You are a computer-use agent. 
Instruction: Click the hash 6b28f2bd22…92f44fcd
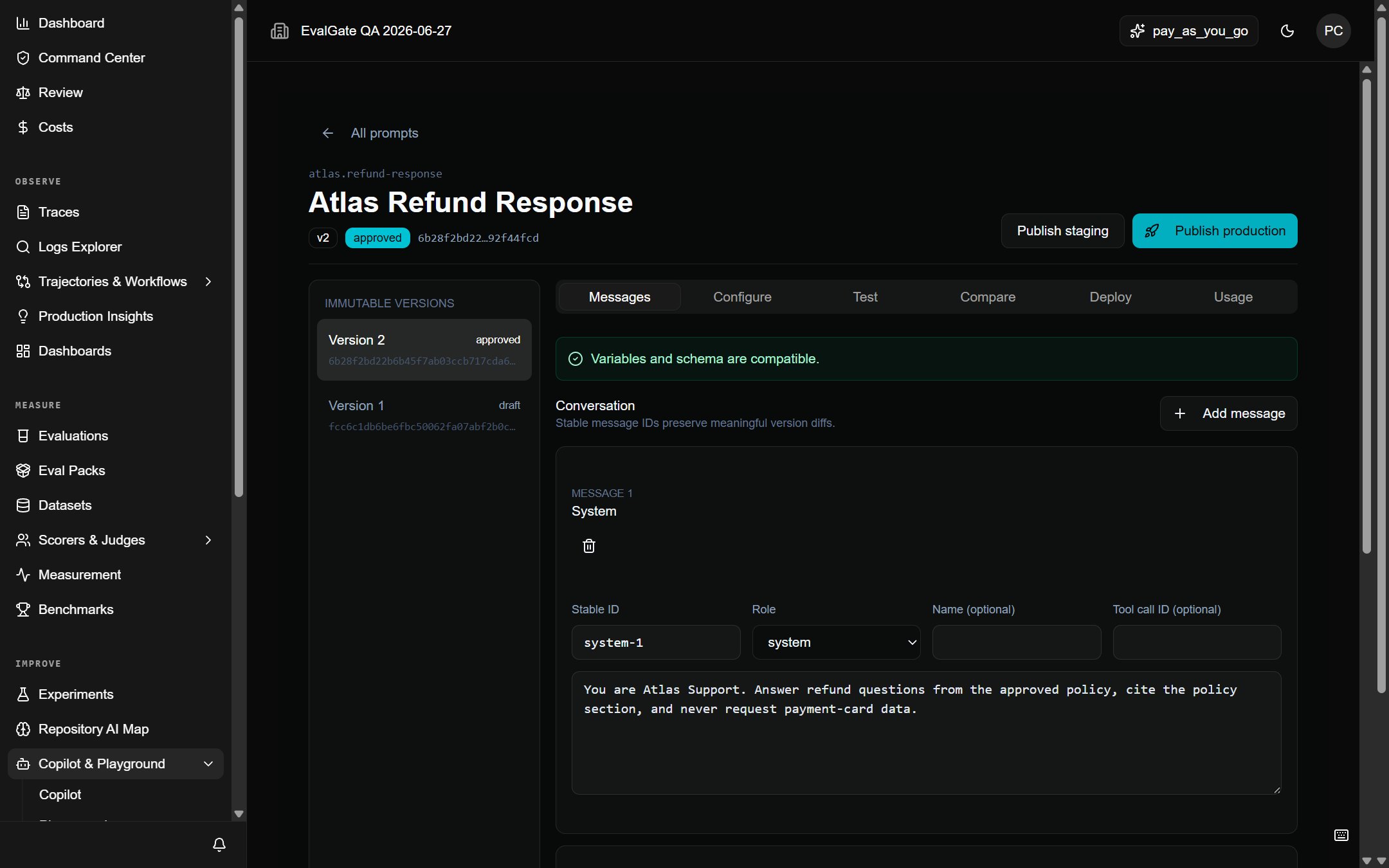pos(478,238)
